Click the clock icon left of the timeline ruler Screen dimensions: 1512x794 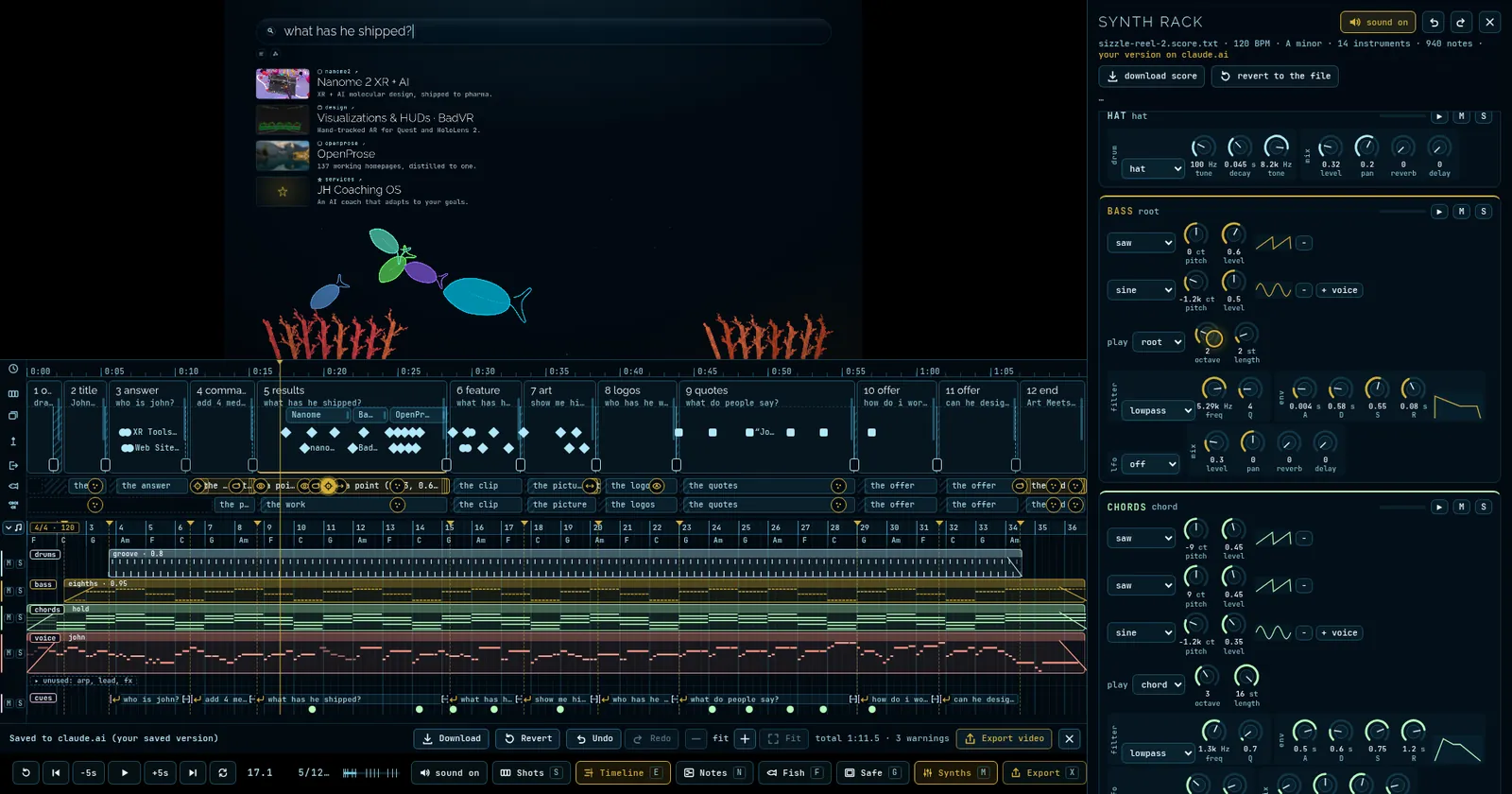(x=13, y=370)
